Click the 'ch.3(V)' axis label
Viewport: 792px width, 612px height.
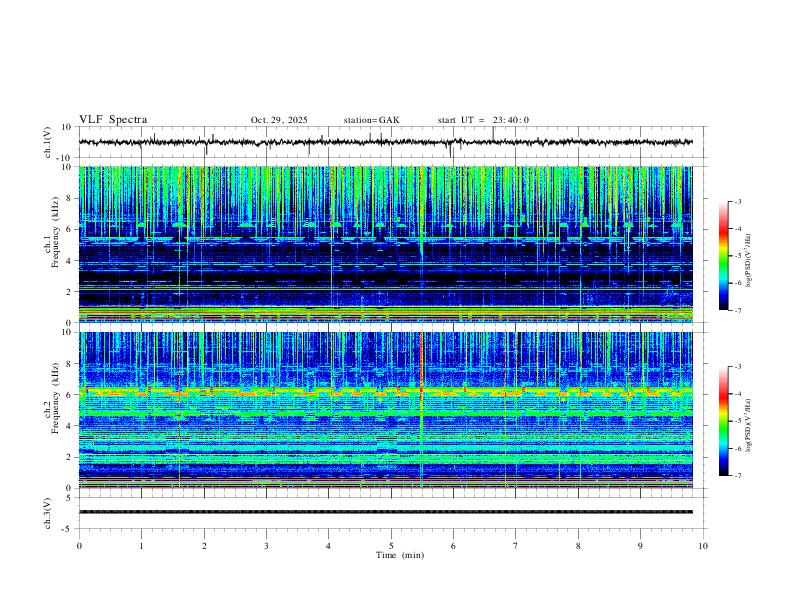48,513
